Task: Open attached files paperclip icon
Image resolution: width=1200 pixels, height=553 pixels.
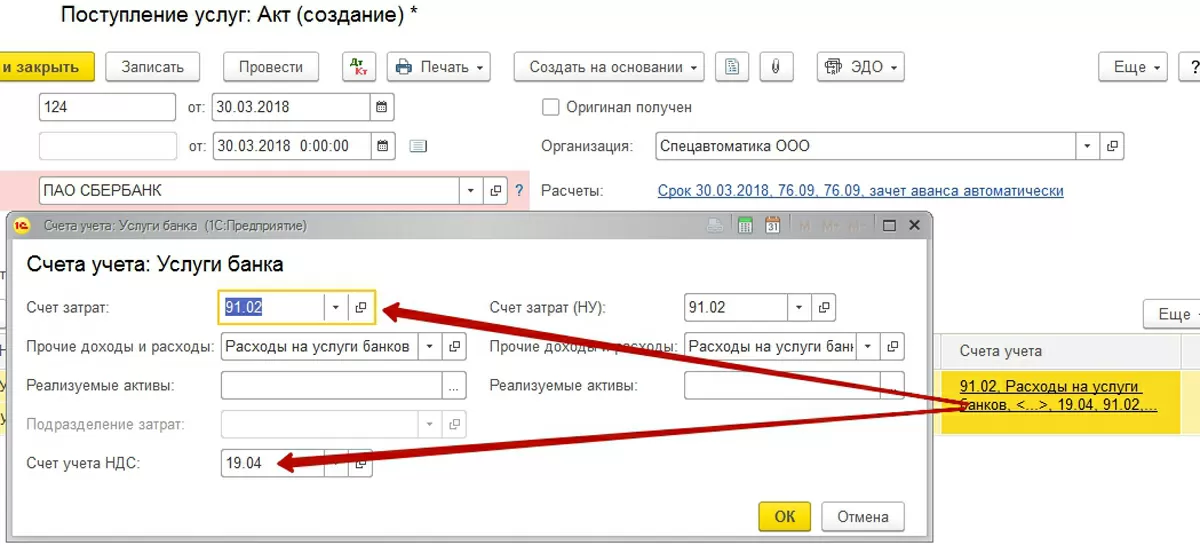Action: pos(776,67)
